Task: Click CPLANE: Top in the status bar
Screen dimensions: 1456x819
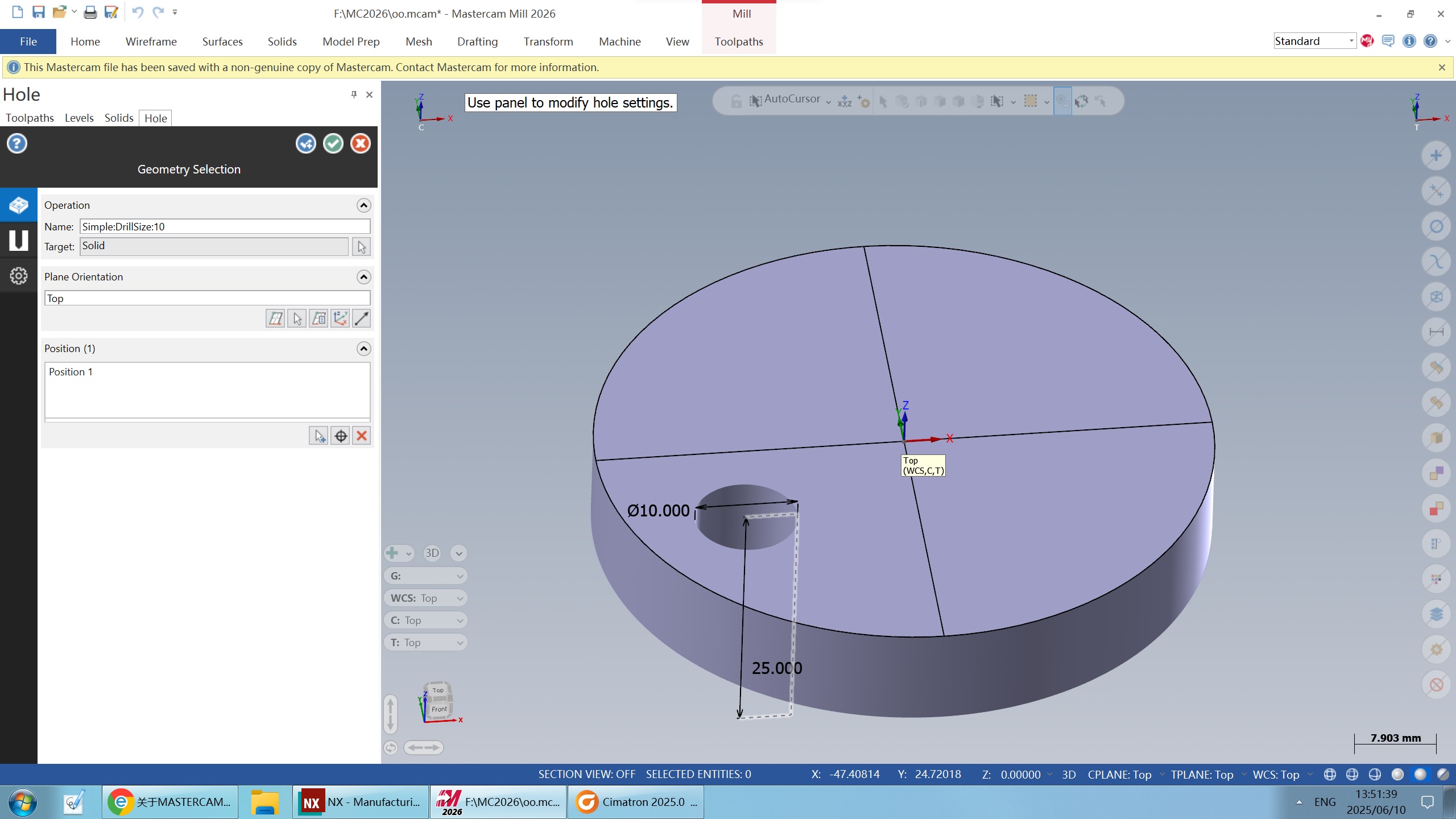Action: 1119,775
